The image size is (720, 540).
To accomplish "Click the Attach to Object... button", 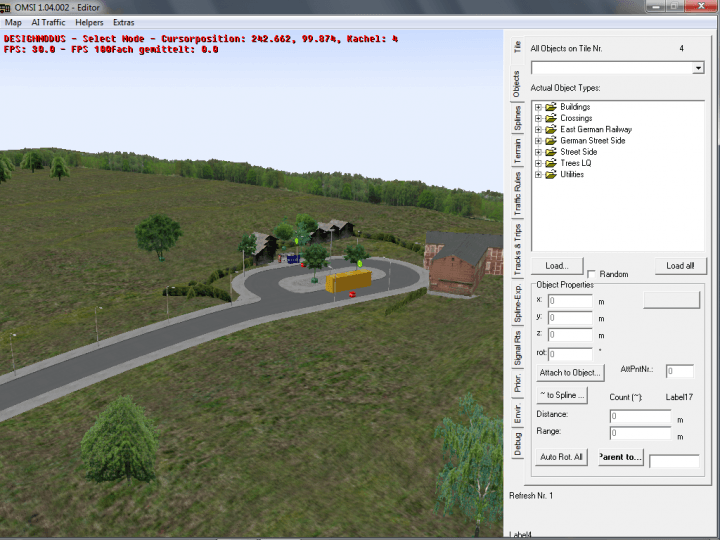I will (570, 373).
